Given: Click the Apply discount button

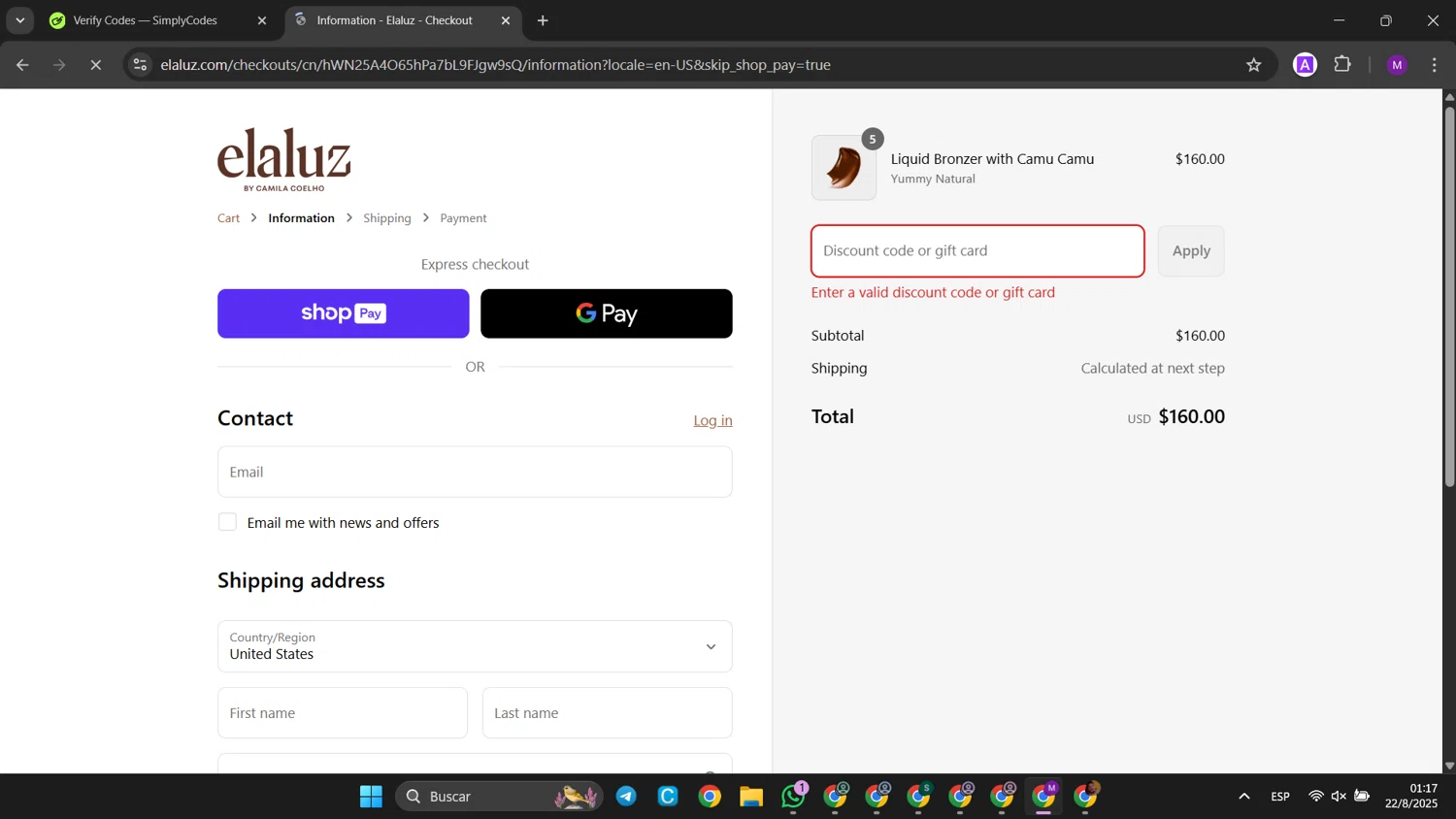Looking at the screenshot, I should pyautogui.click(x=1191, y=250).
